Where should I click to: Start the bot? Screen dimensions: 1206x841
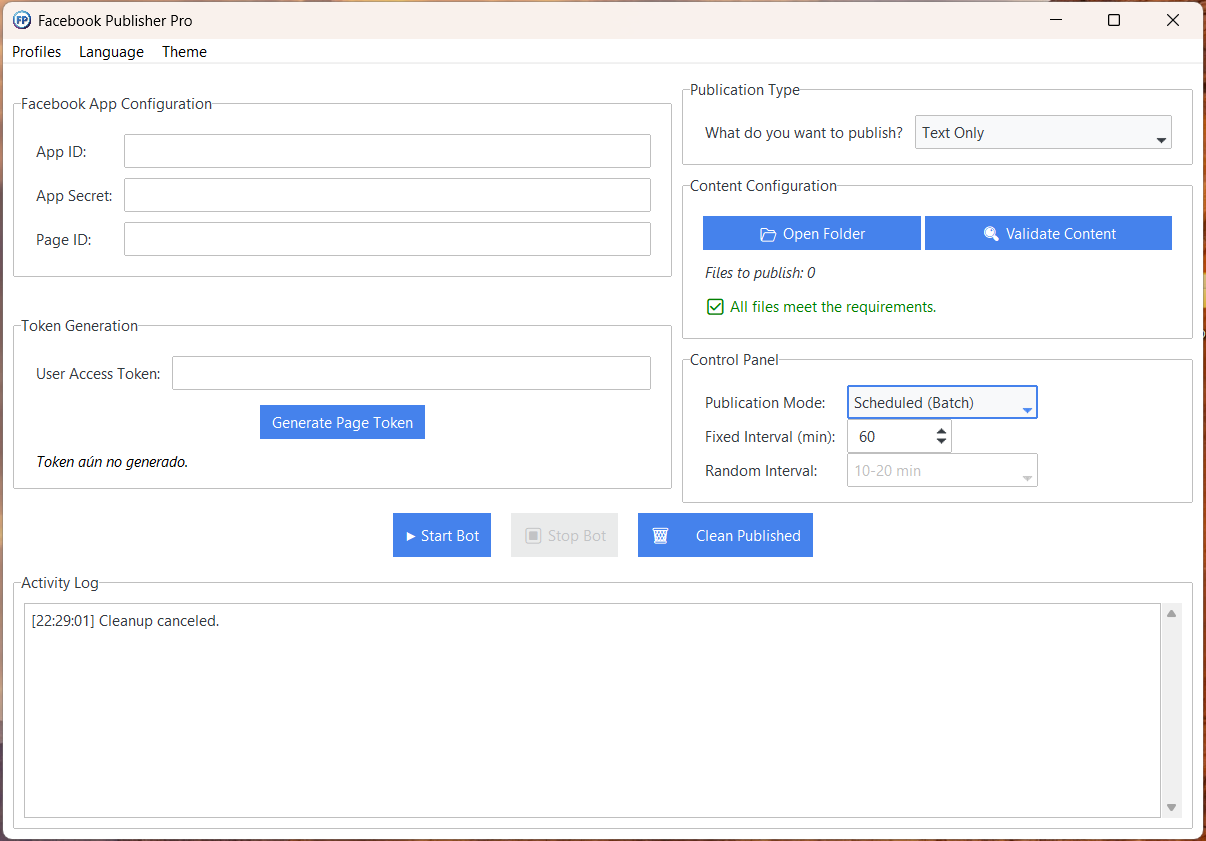442,536
